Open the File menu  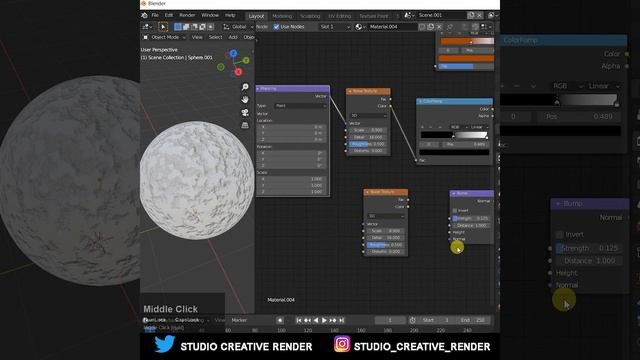[x=155, y=16]
